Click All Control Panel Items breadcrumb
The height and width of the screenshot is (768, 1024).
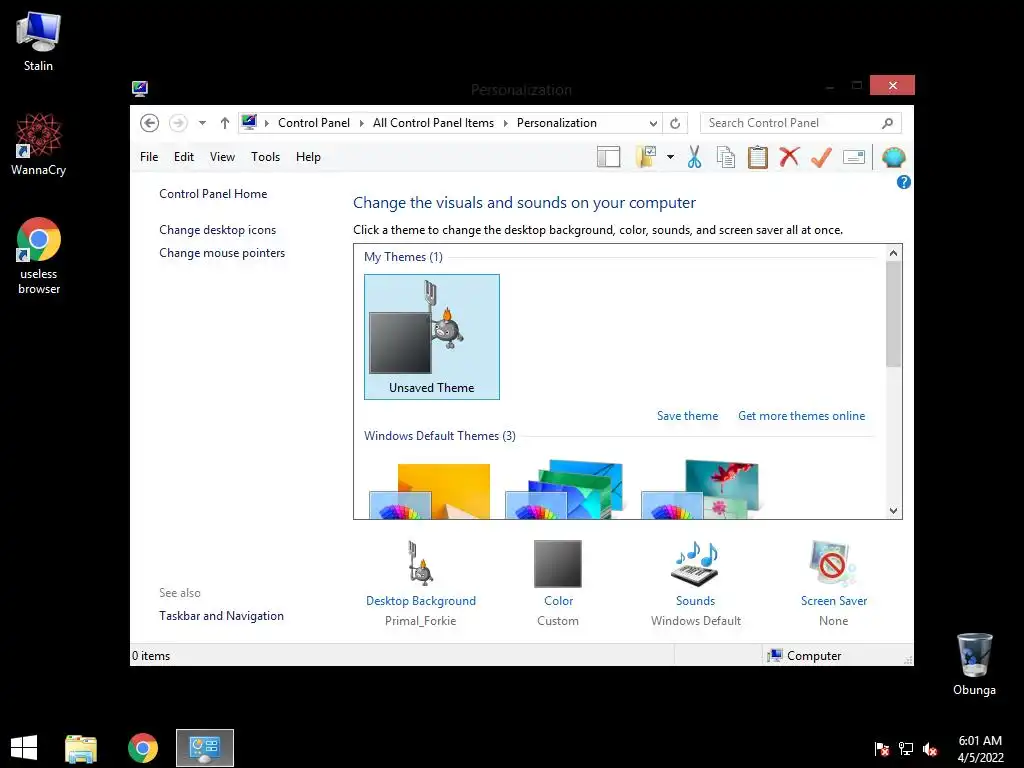click(x=433, y=123)
